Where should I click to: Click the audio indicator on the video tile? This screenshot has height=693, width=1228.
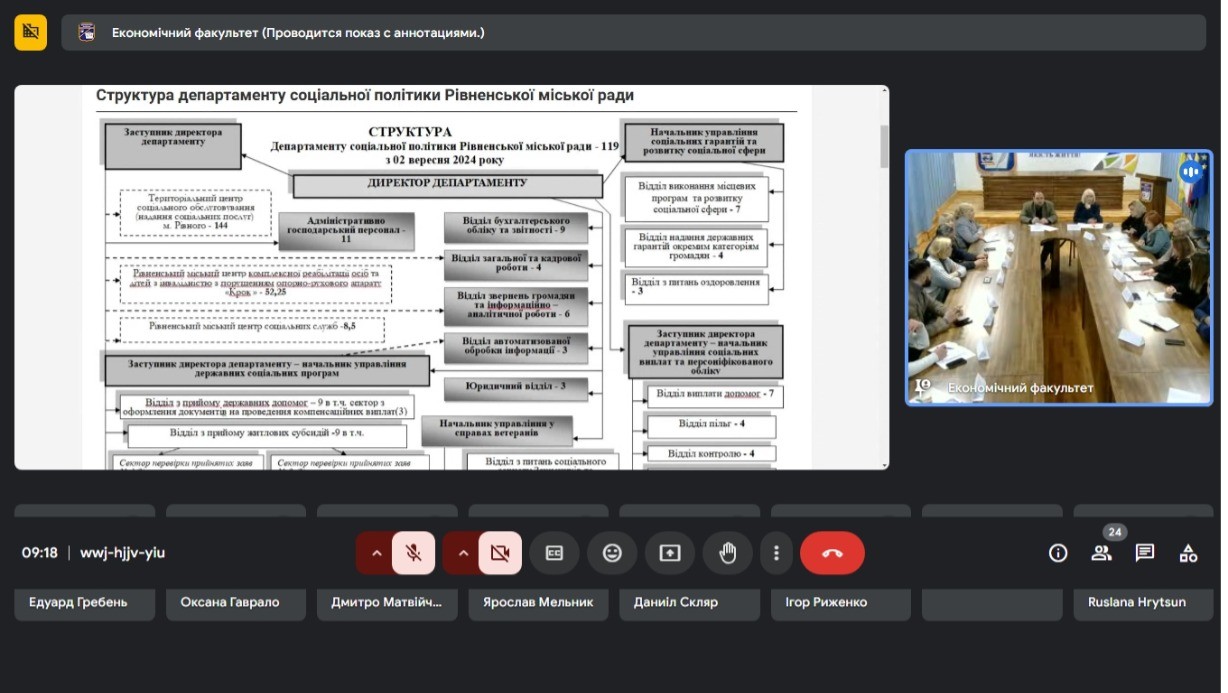click(x=1190, y=171)
